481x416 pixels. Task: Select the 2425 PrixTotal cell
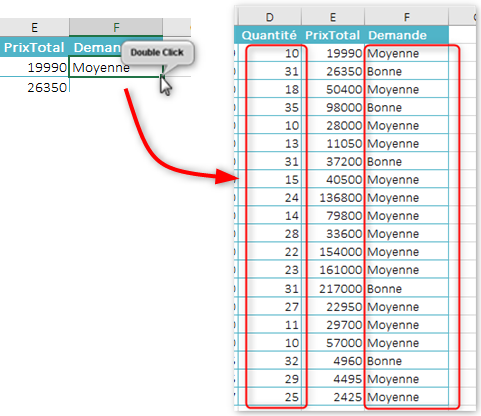[x=333, y=396]
